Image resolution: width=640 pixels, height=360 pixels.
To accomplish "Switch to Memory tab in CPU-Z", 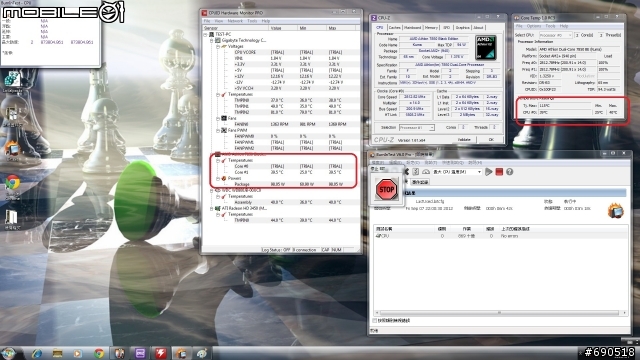I will point(431,27).
